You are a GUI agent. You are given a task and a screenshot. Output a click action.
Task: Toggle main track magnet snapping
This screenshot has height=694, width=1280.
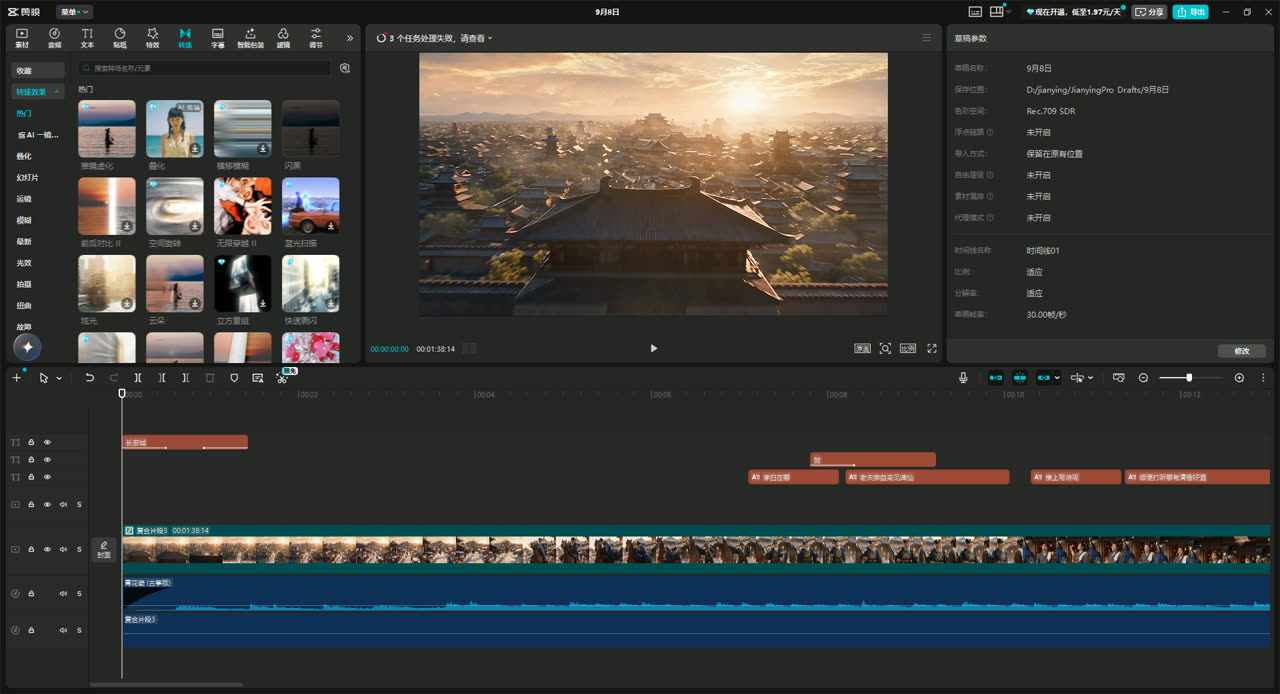996,378
